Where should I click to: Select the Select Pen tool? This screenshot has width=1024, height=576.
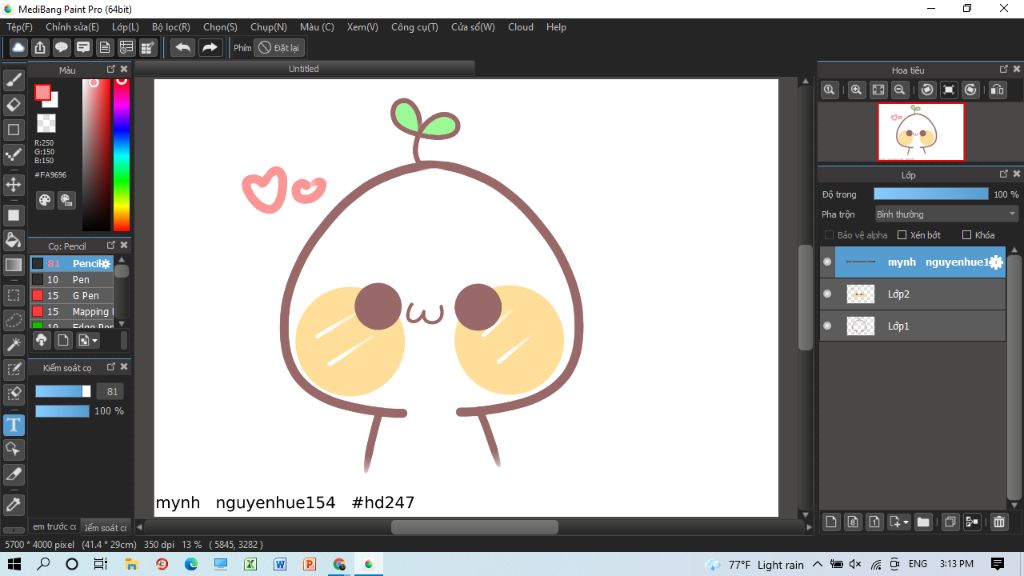[x=14, y=370]
